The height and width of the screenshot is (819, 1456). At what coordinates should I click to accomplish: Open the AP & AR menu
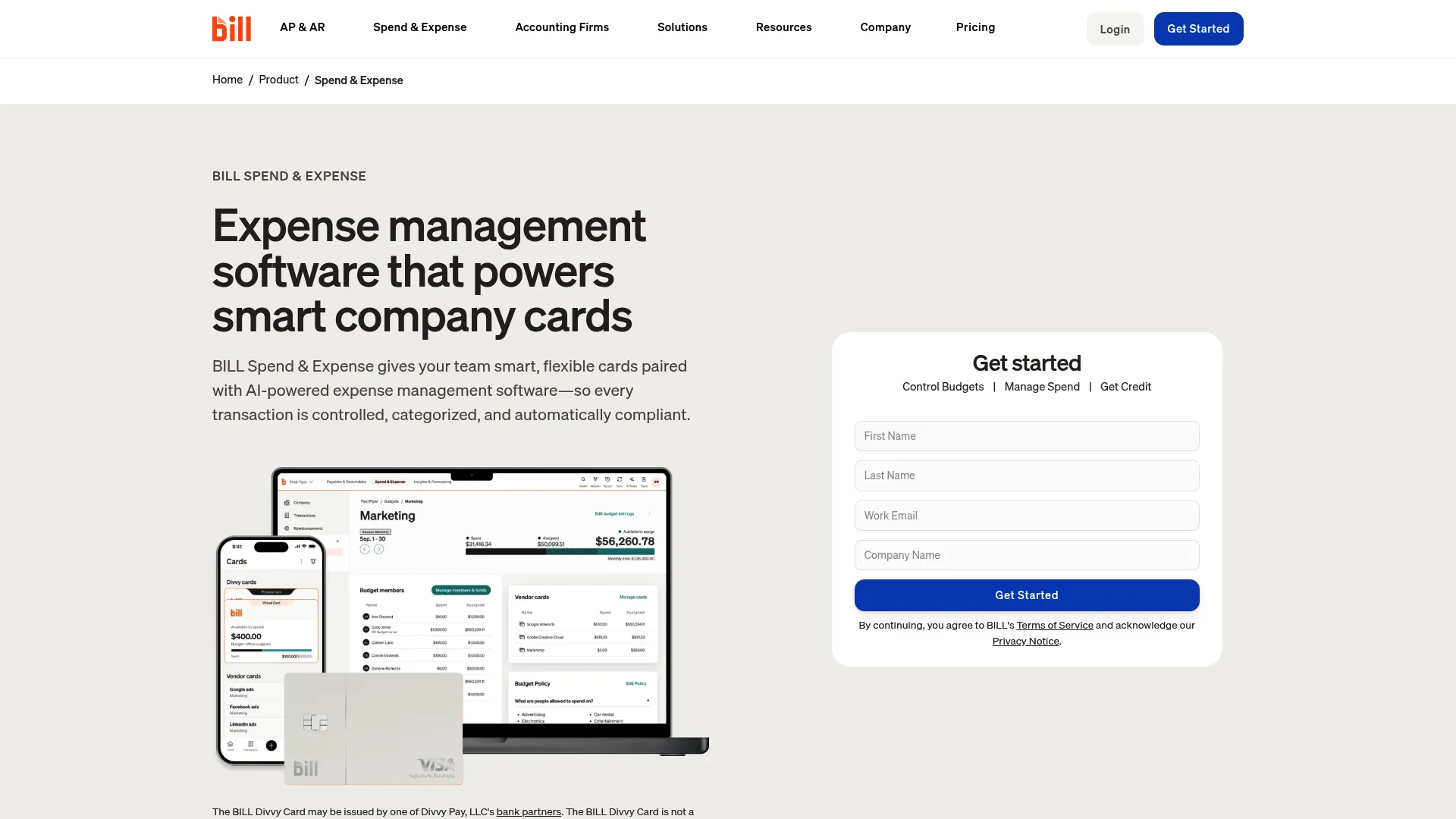coord(302,27)
